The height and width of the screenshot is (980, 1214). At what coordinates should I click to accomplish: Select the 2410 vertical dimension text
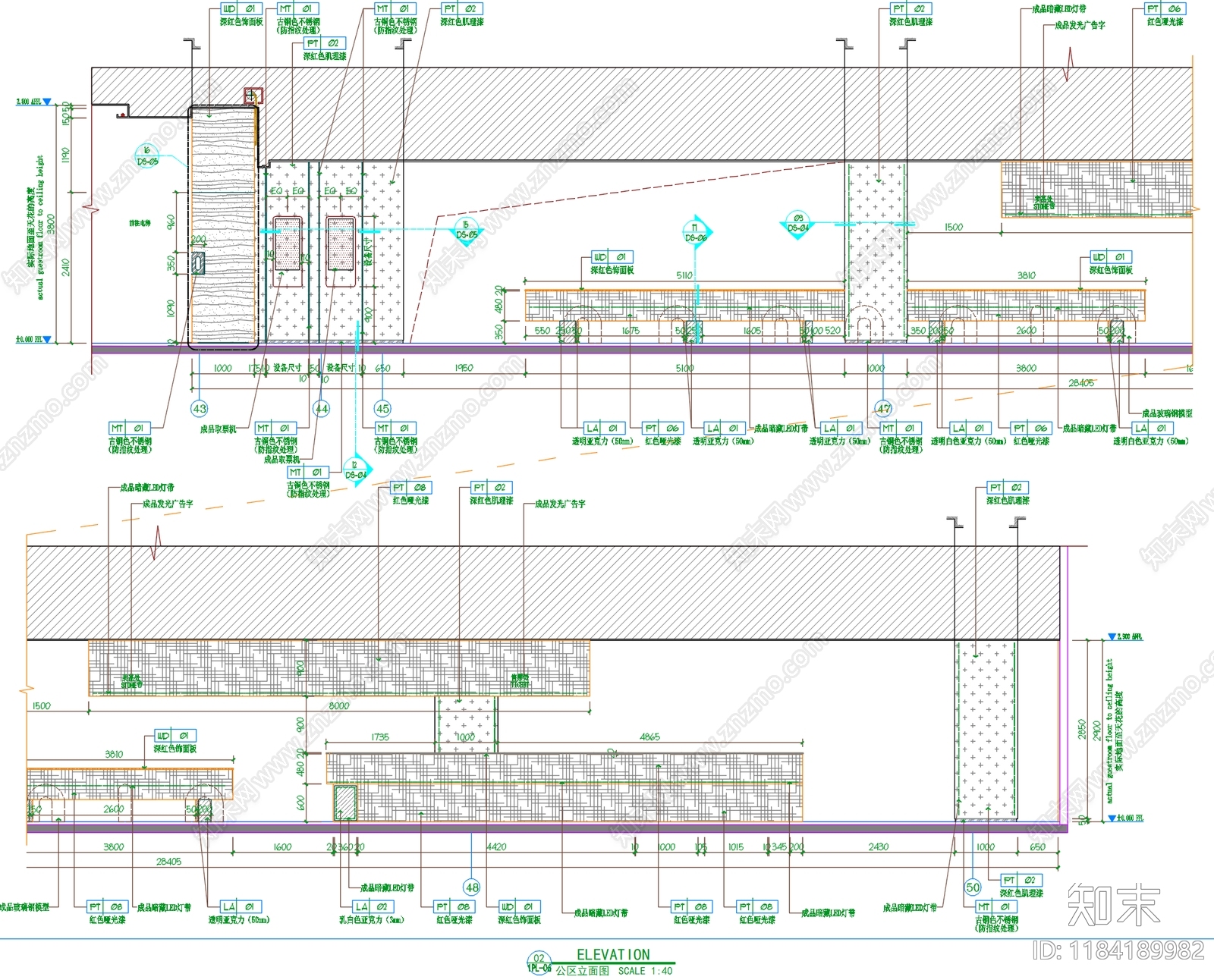coord(66,267)
